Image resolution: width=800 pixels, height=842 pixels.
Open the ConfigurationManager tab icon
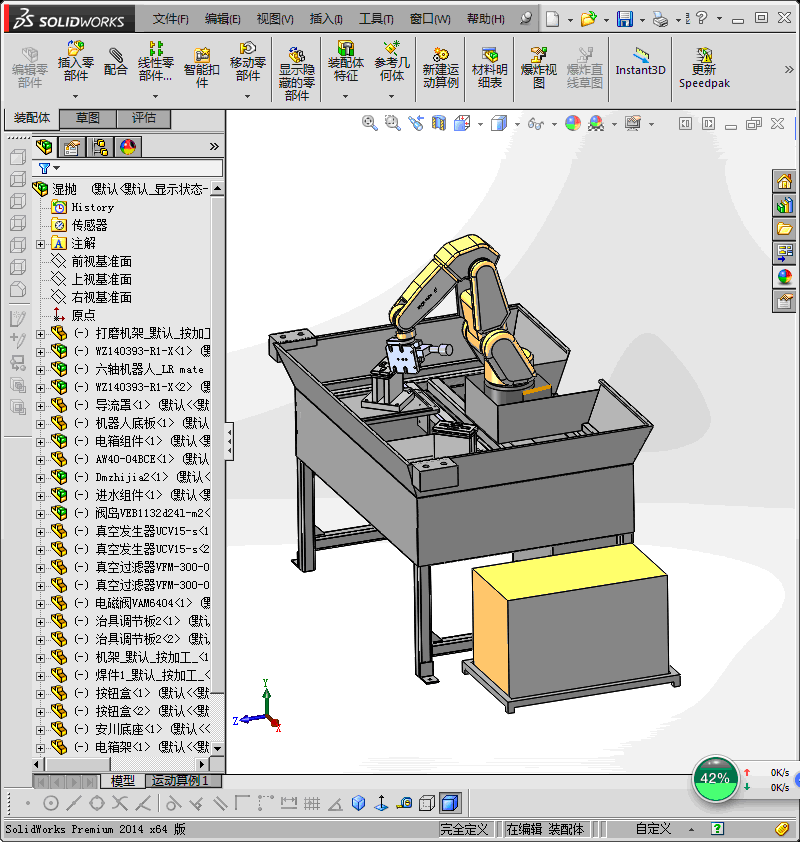[100, 147]
